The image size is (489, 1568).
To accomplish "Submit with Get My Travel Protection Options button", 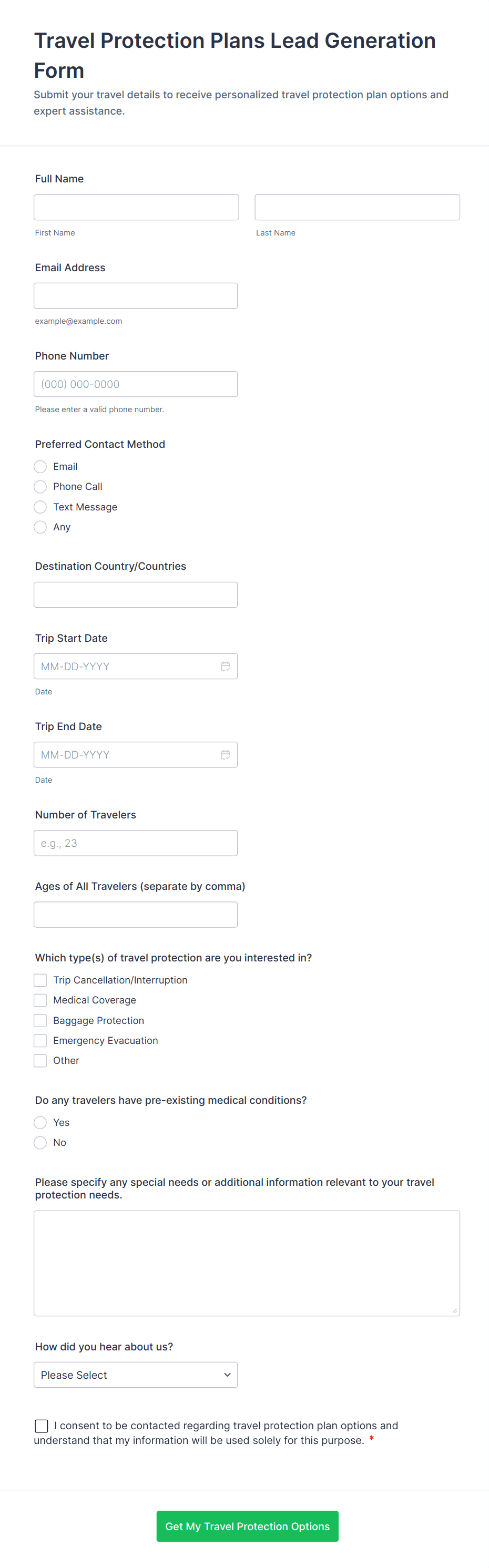I will (247, 1526).
